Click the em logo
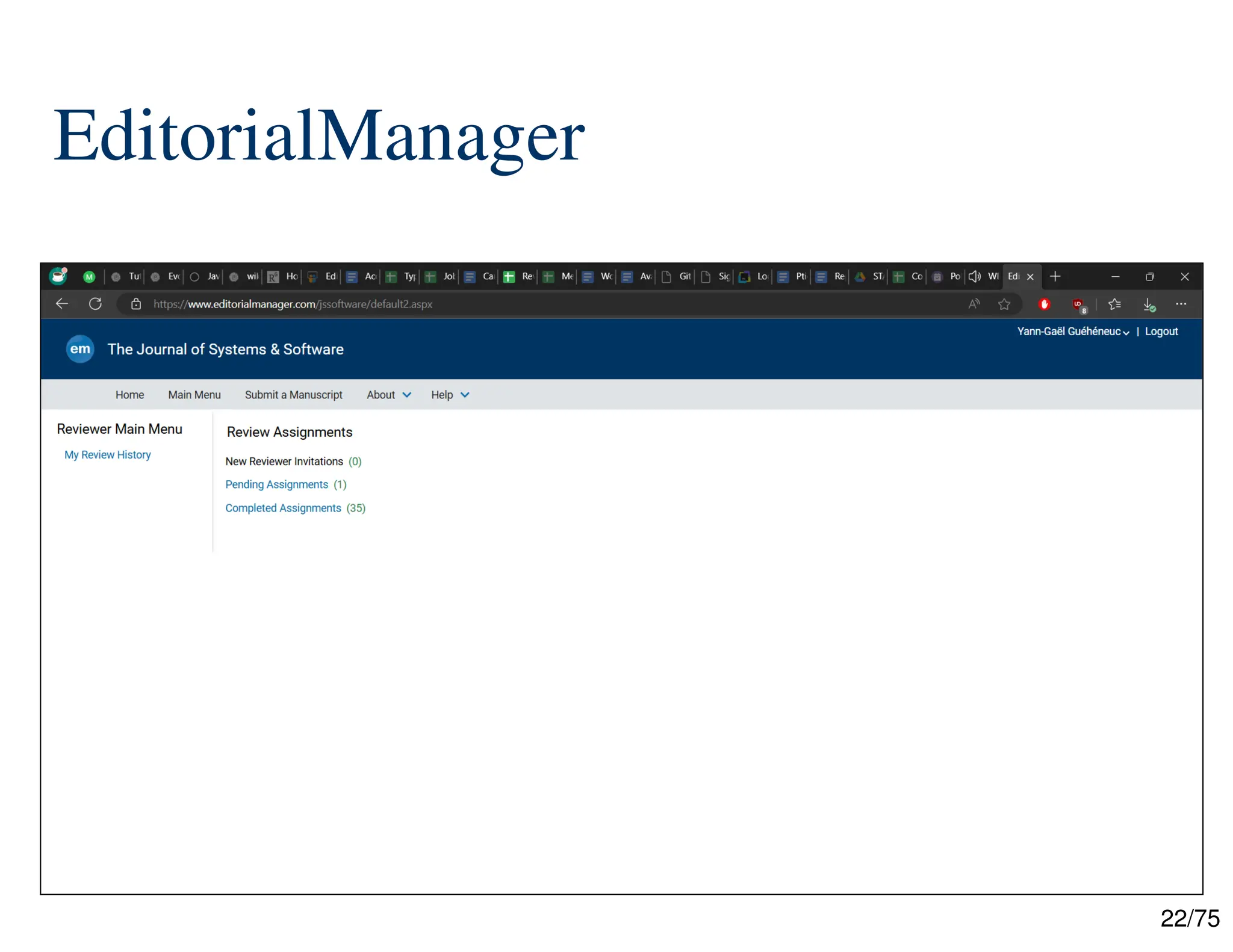 [x=80, y=349]
